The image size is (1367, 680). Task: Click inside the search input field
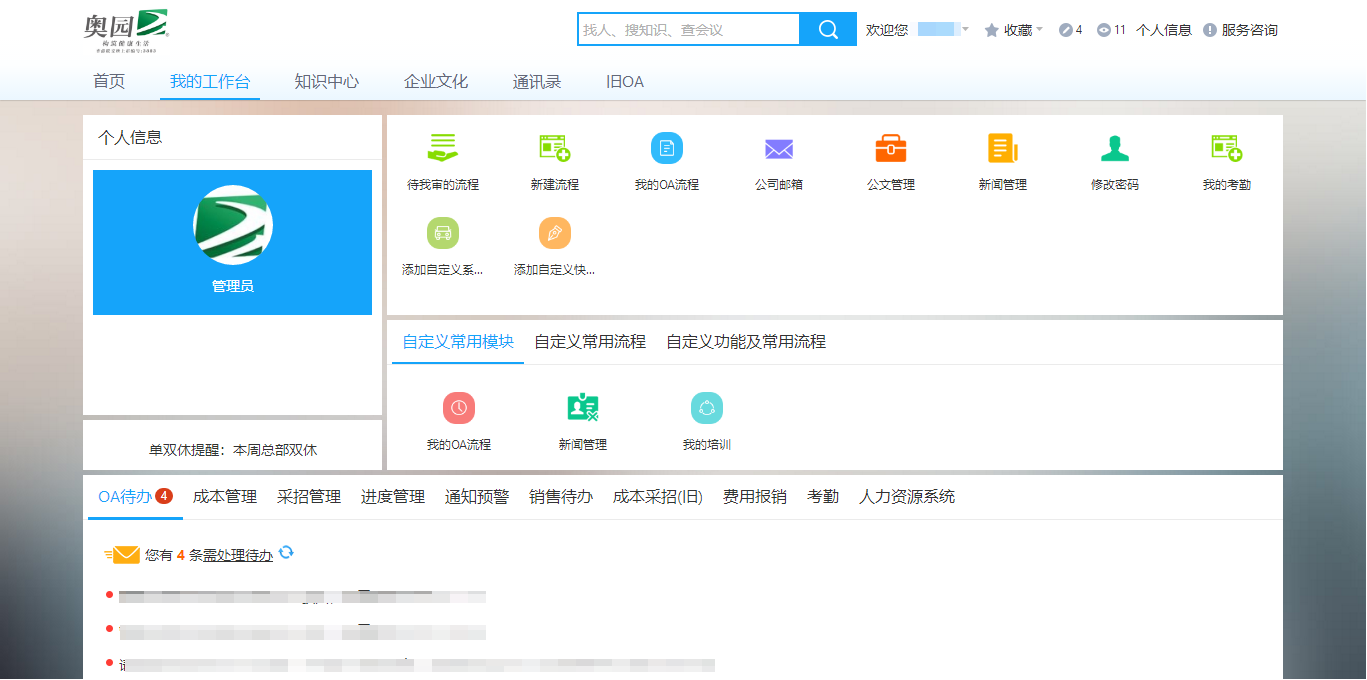[688, 29]
